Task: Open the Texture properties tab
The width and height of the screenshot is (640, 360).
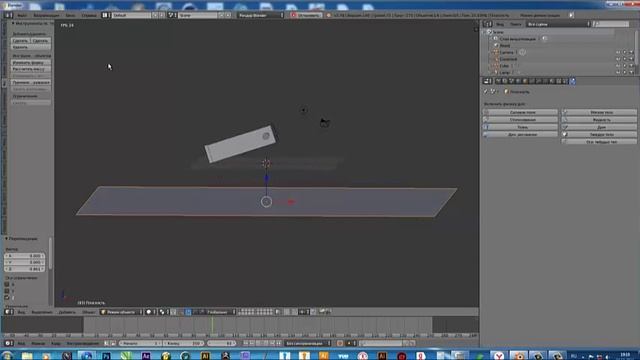Action: (558, 81)
